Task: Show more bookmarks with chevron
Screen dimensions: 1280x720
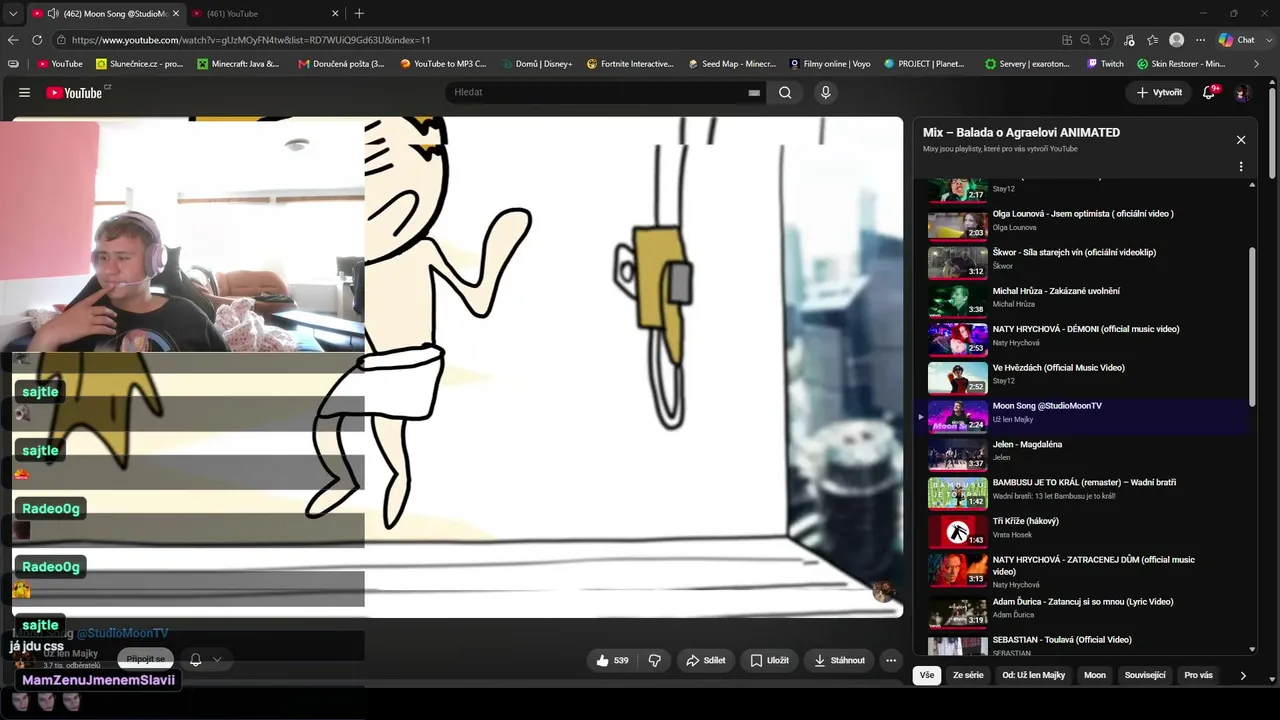Action: click(x=1257, y=64)
